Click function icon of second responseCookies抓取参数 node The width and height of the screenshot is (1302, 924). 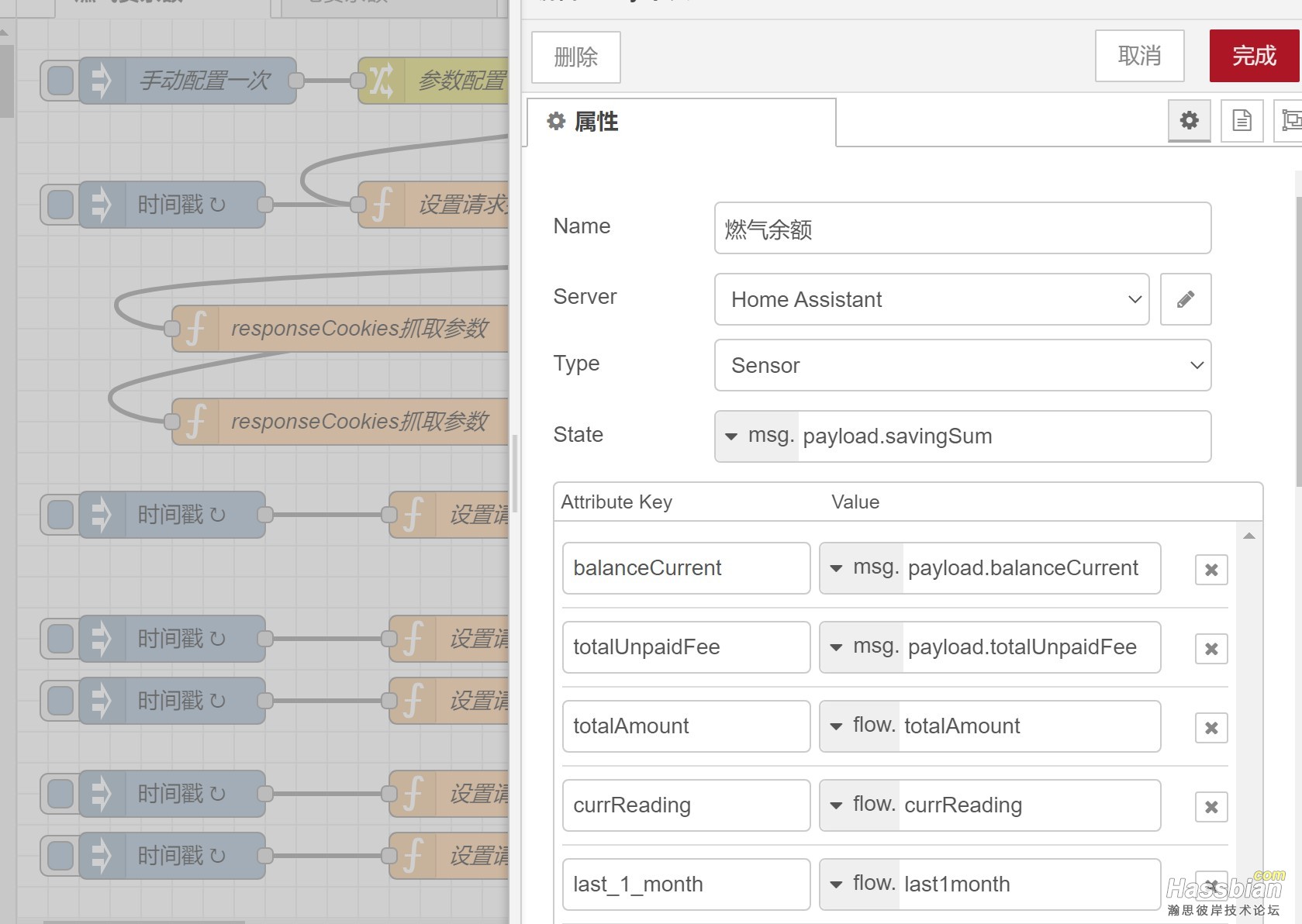pos(195,422)
